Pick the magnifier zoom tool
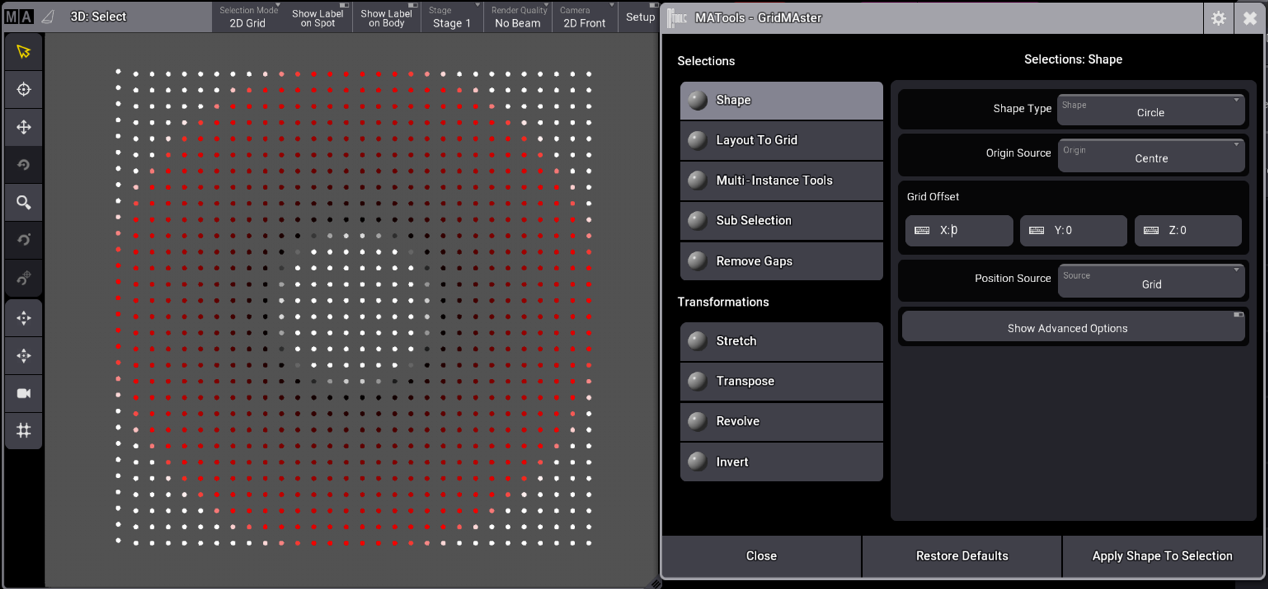This screenshot has width=1268, height=589. click(24, 203)
